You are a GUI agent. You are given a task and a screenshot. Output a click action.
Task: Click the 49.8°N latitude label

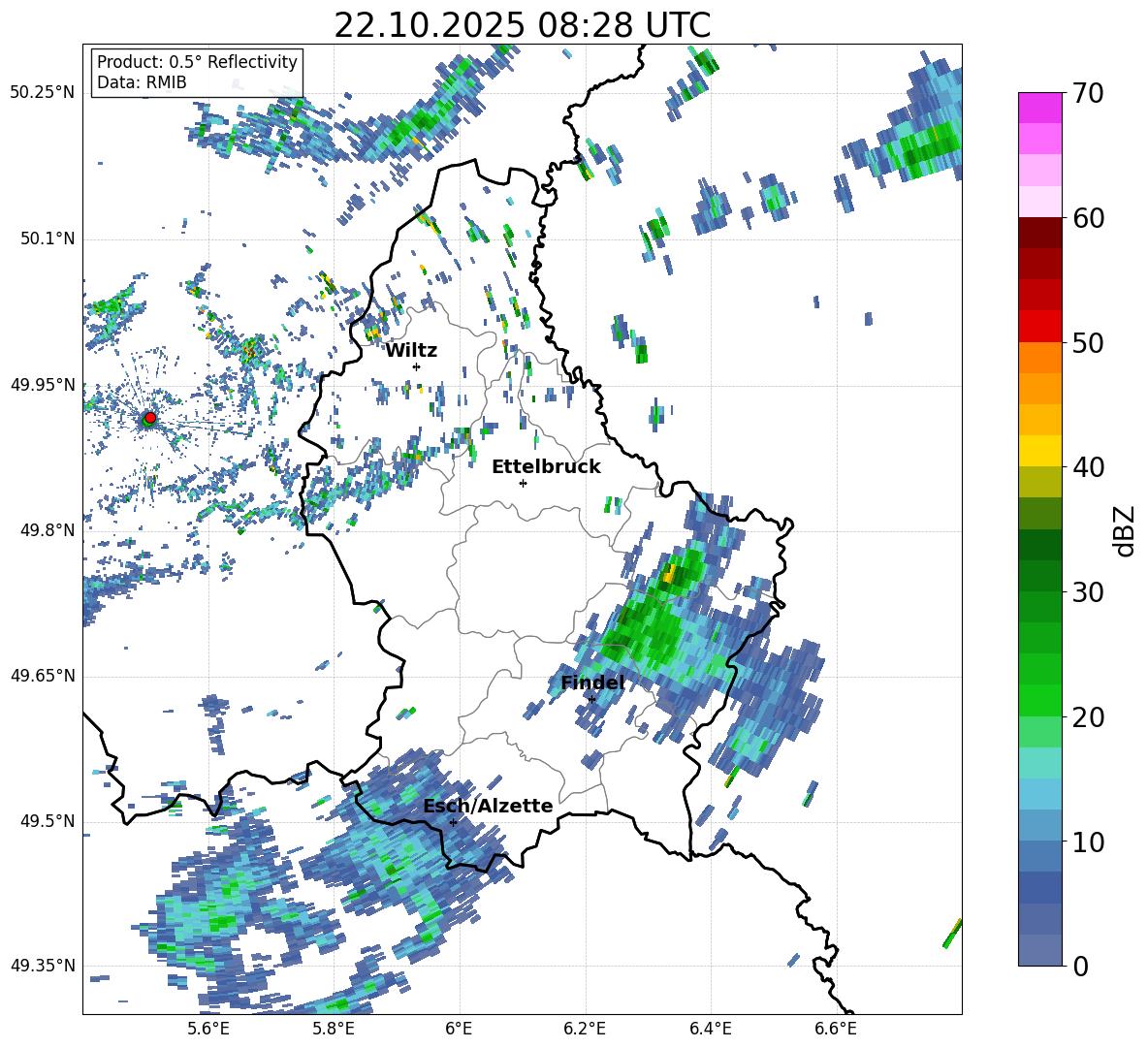48,530
